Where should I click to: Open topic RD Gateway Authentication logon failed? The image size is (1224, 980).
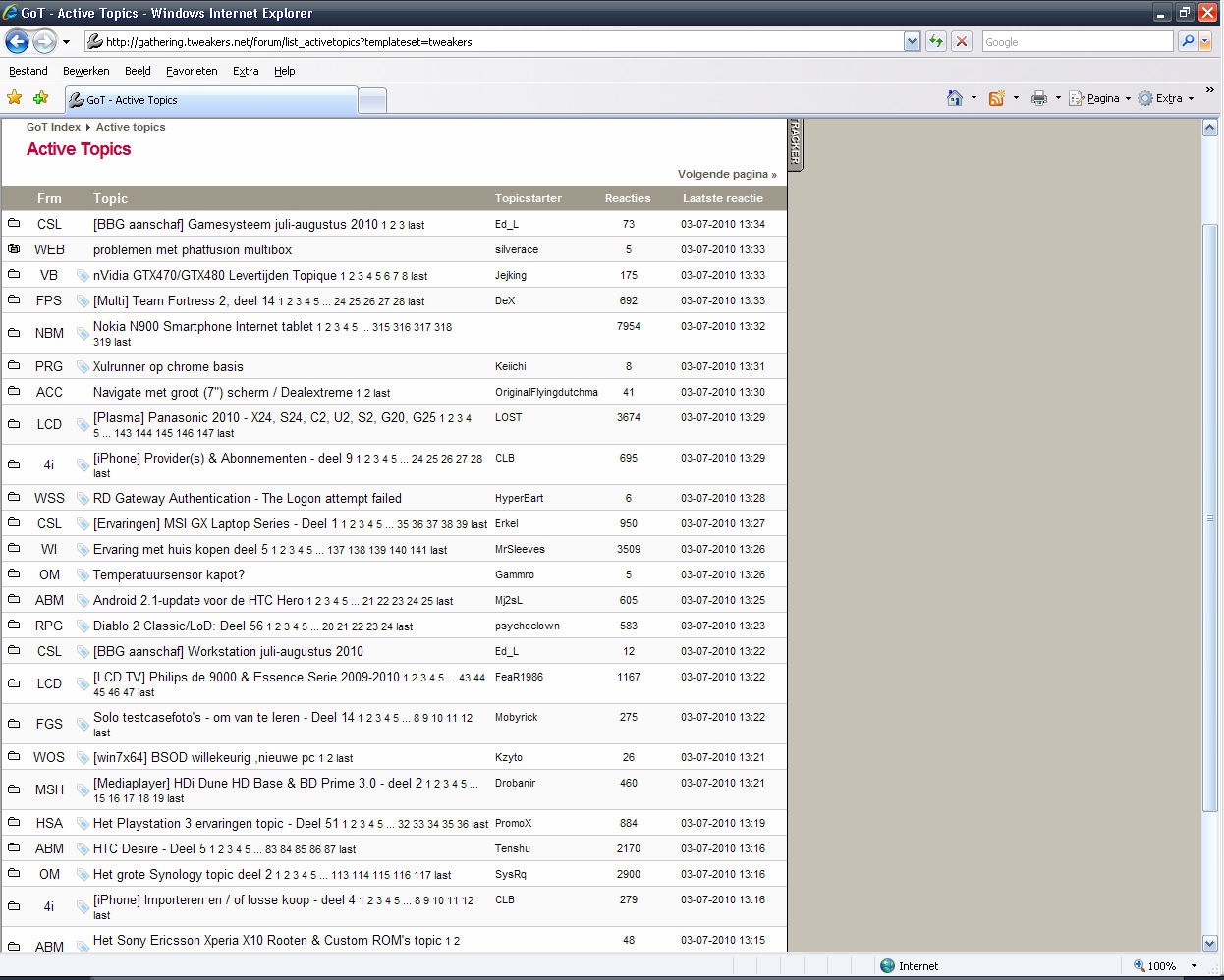248,498
